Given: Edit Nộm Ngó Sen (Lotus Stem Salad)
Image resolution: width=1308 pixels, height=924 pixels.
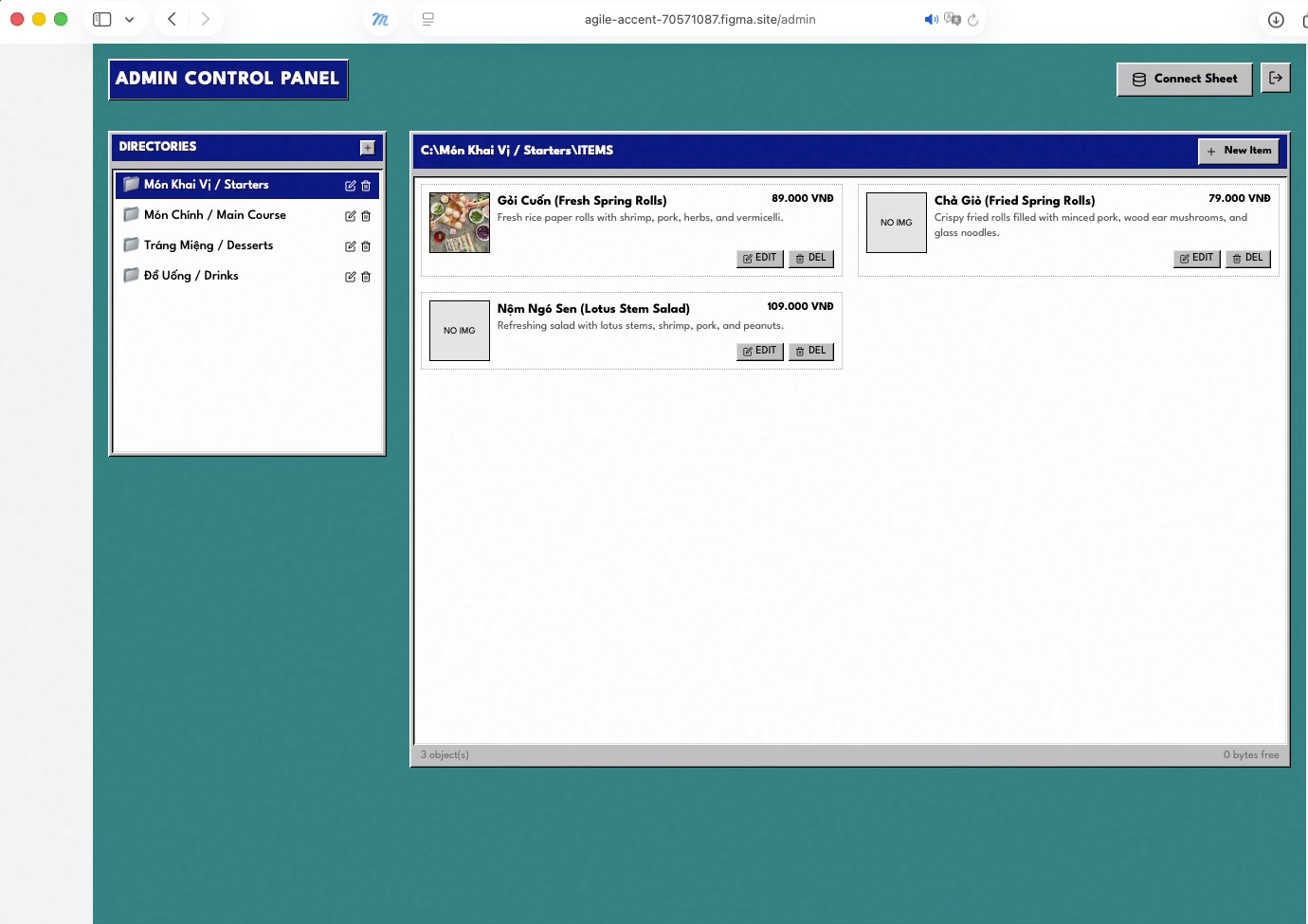Looking at the screenshot, I should click(760, 351).
